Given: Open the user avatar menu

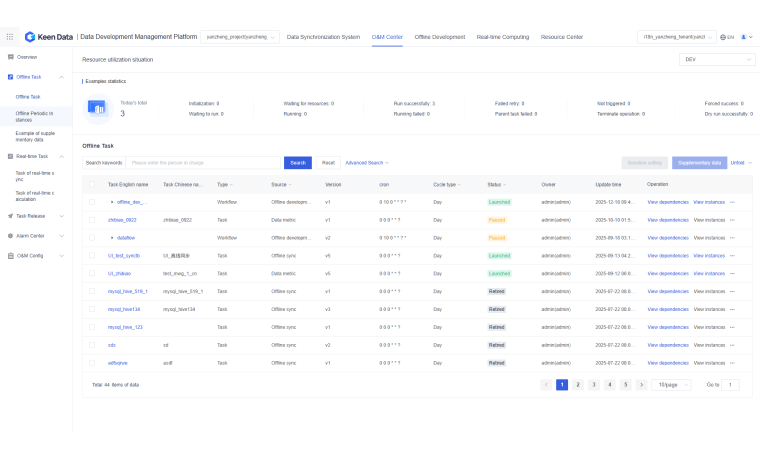Looking at the screenshot, I should pyautogui.click(x=745, y=37).
